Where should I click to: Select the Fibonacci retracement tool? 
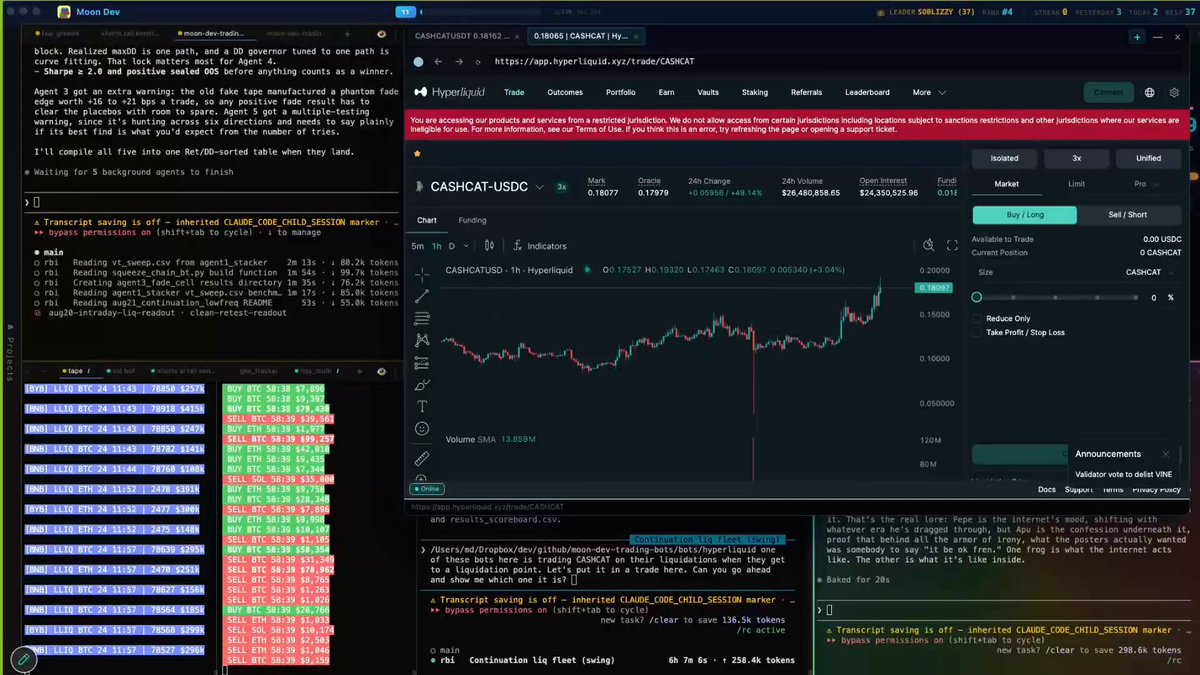coord(422,318)
